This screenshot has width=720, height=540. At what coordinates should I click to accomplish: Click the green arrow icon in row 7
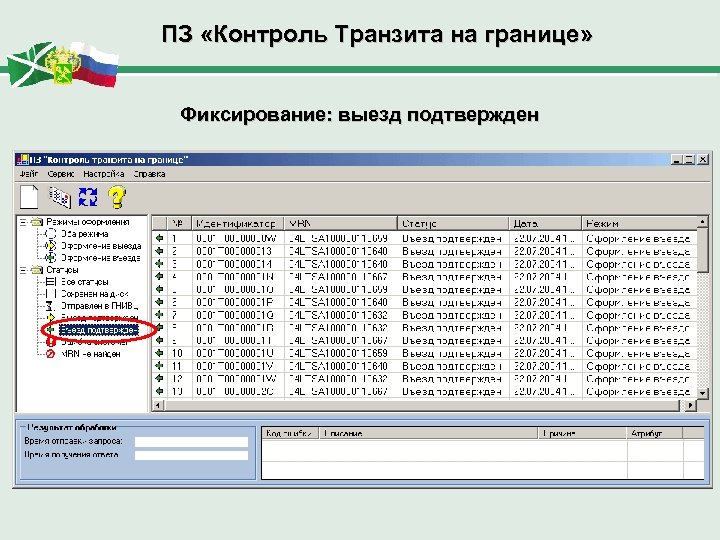tap(159, 315)
